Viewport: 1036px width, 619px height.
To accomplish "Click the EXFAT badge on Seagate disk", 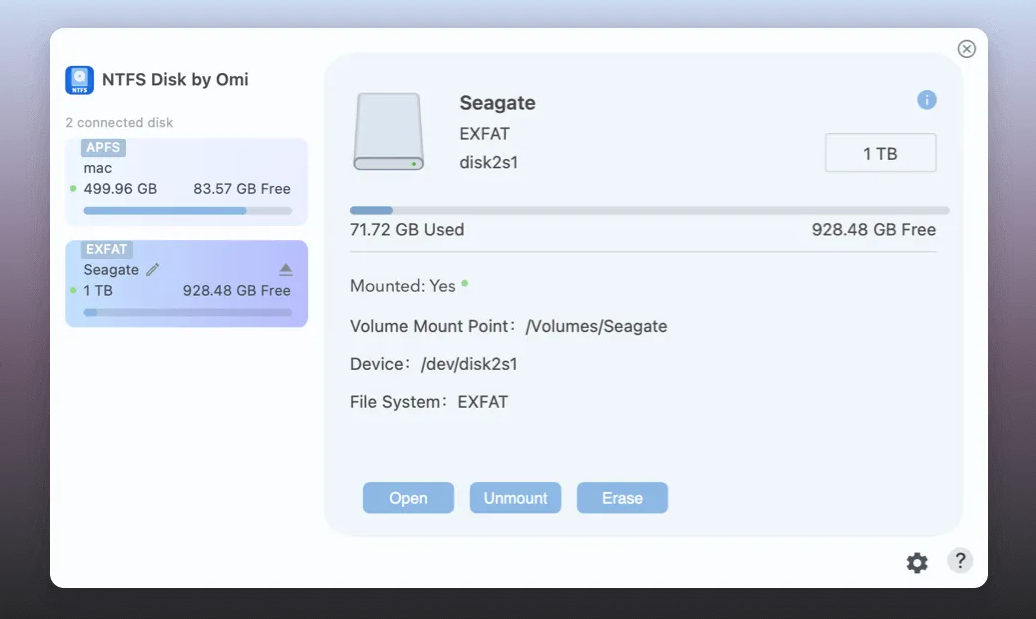I will tap(106, 249).
